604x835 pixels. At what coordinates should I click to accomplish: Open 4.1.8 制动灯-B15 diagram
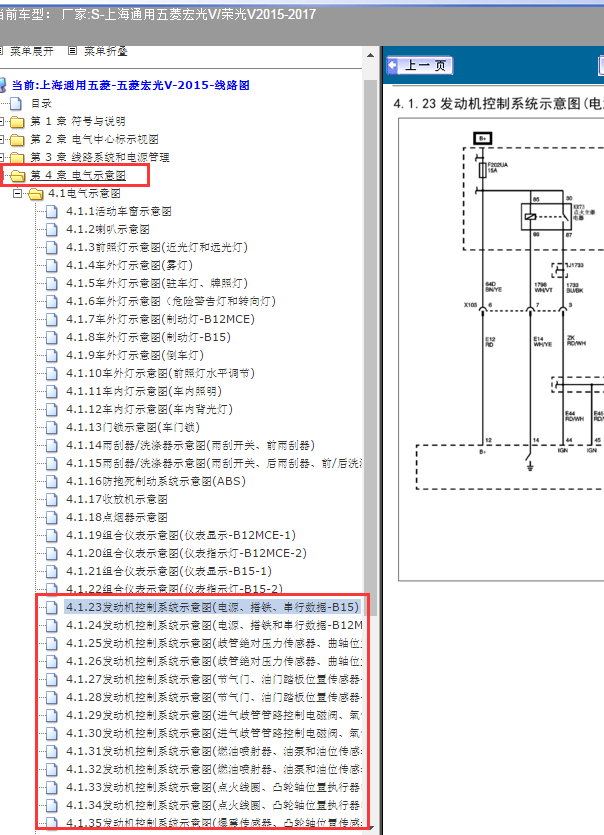[x=149, y=338]
